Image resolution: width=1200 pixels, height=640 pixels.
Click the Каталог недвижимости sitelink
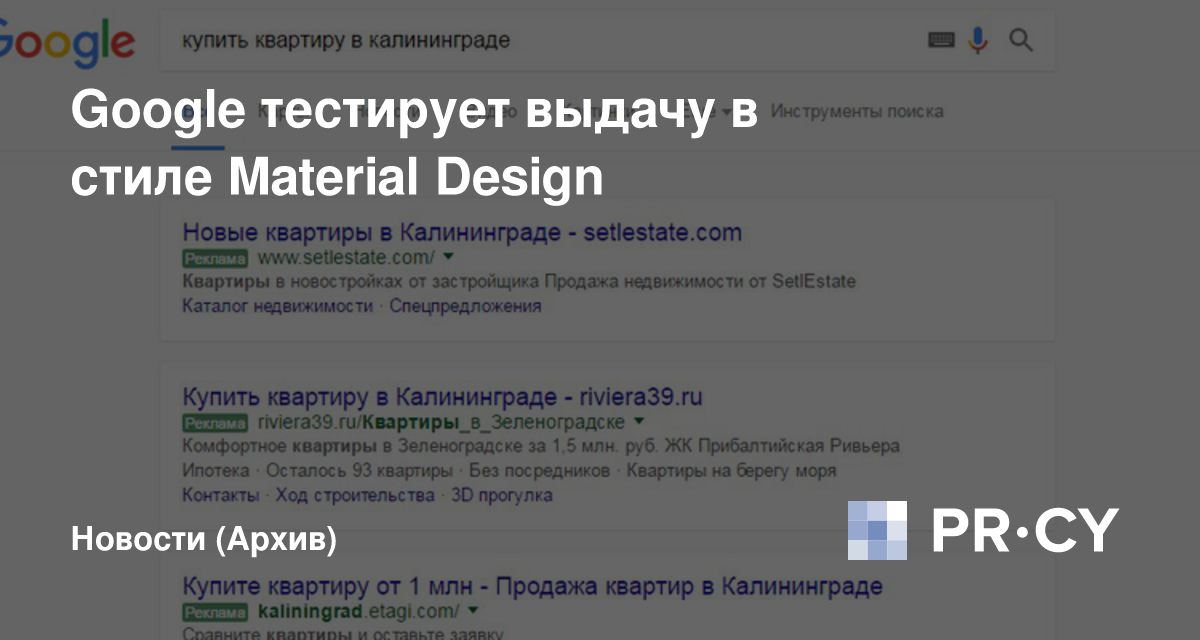click(277, 306)
